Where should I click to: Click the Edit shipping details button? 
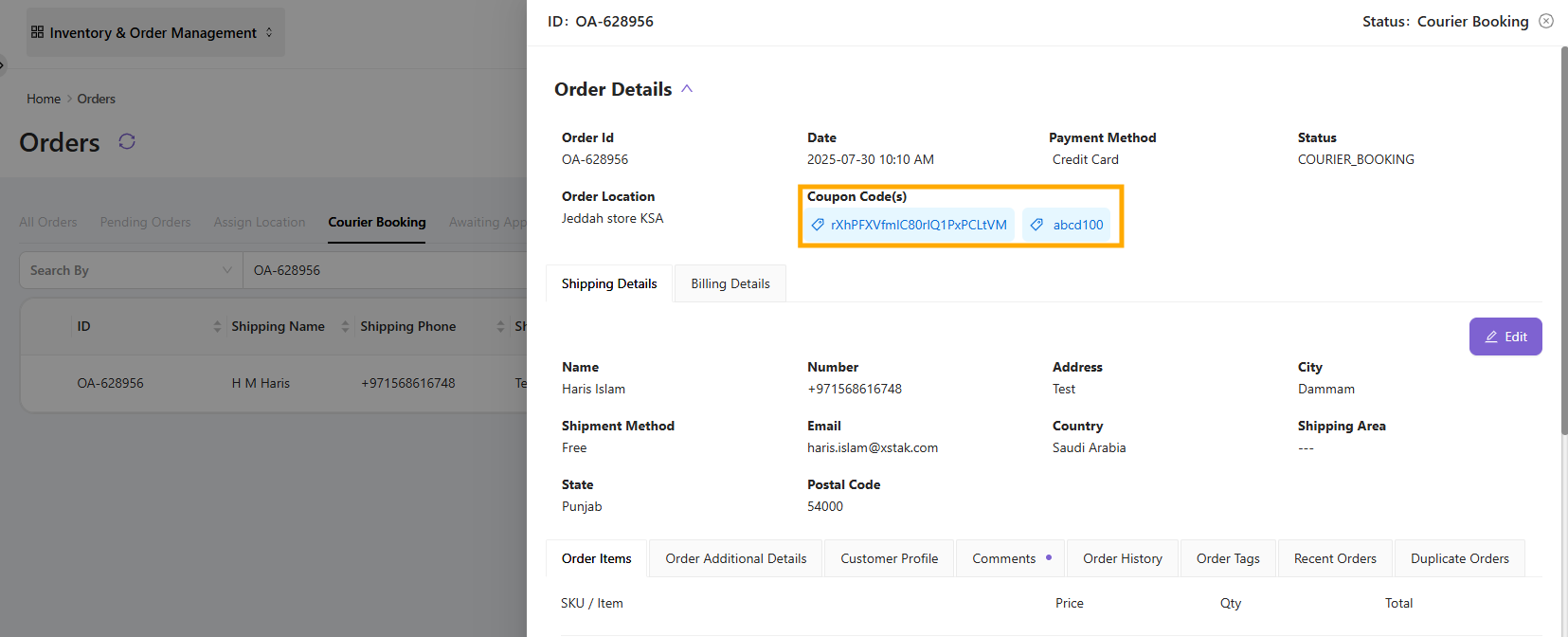point(1505,337)
